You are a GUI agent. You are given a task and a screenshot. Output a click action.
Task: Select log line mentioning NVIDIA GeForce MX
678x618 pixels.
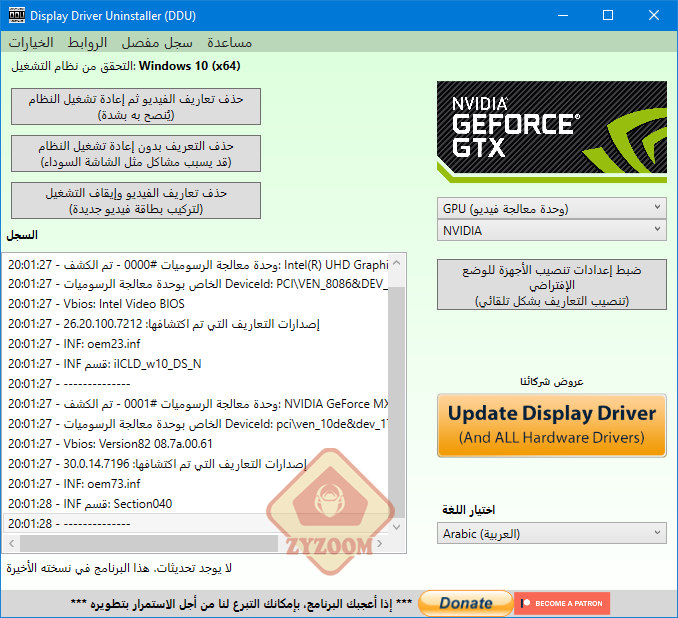click(x=196, y=404)
